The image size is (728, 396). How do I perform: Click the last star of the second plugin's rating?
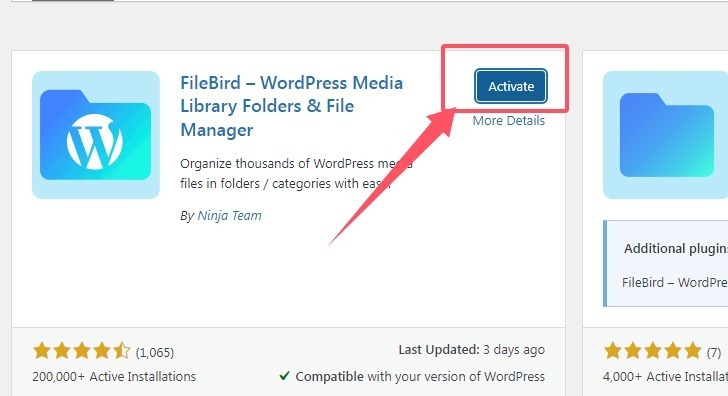point(692,351)
